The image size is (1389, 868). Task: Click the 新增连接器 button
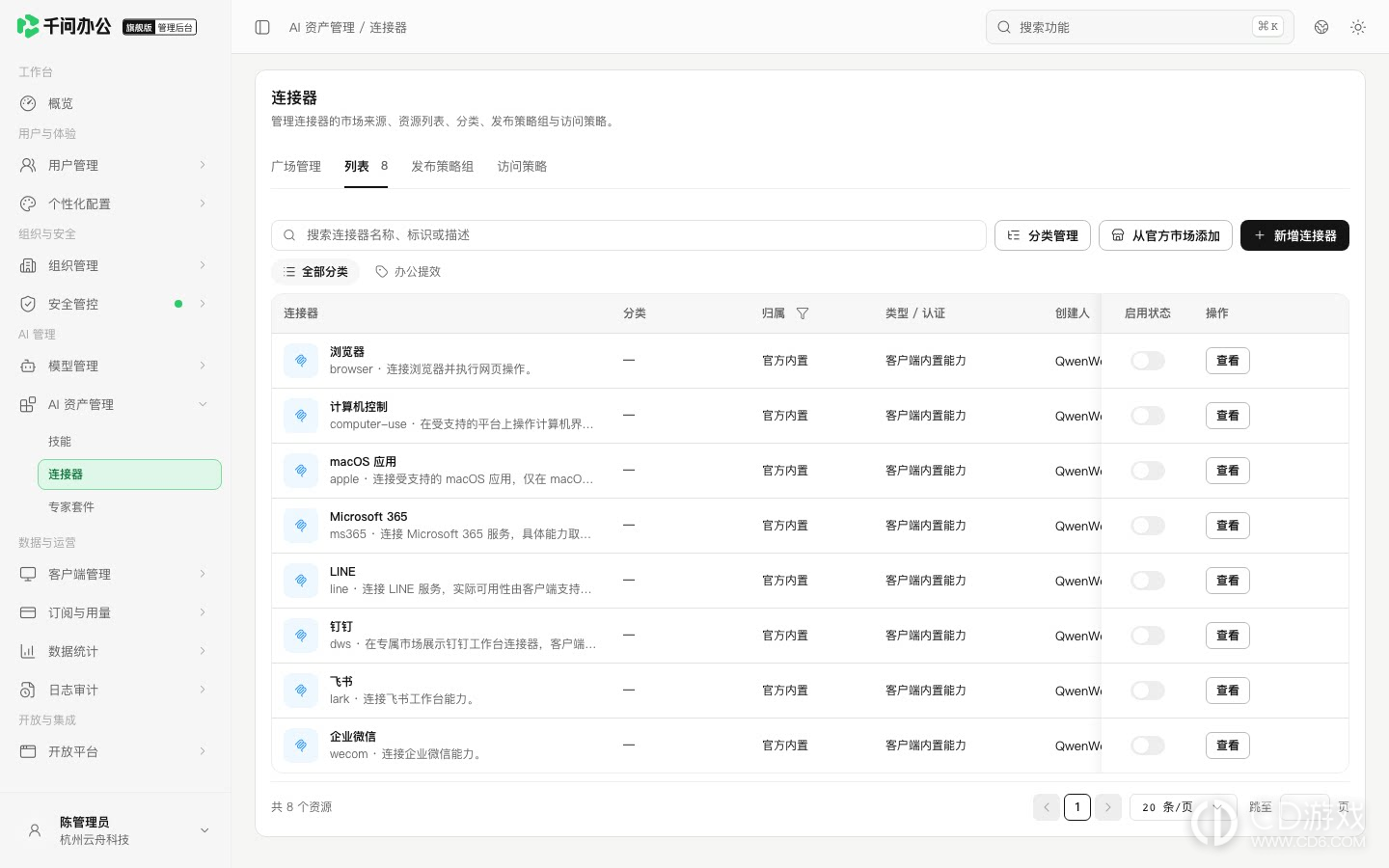pos(1294,235)
